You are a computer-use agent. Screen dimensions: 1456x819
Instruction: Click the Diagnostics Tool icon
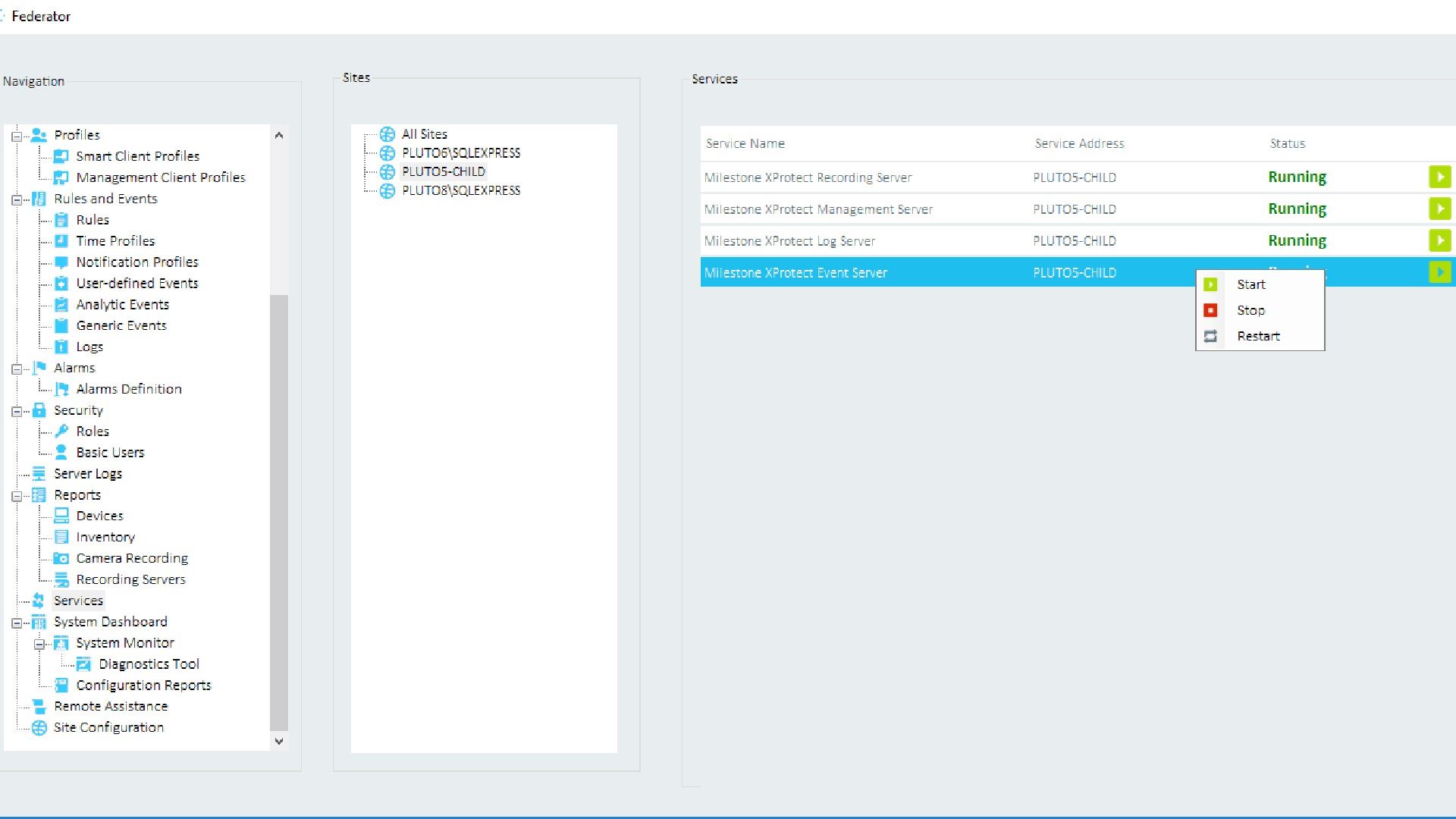tap(83, 664)
